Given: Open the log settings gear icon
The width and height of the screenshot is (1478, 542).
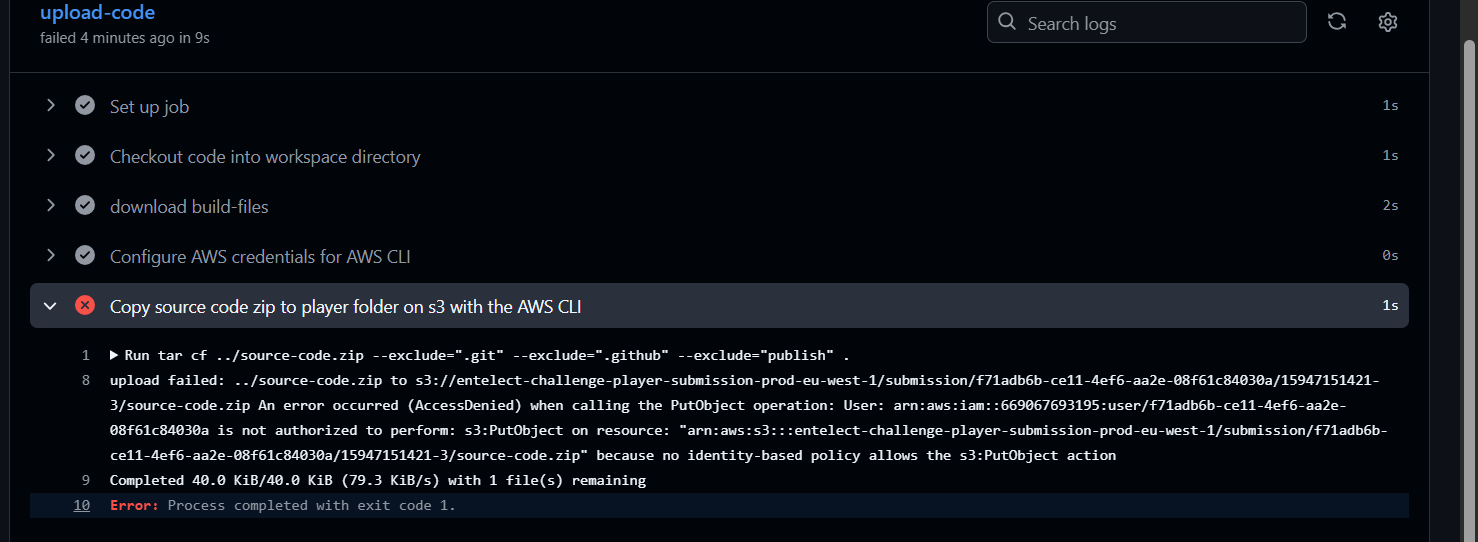Looking at the screenshot, I should click(1387, 22).
